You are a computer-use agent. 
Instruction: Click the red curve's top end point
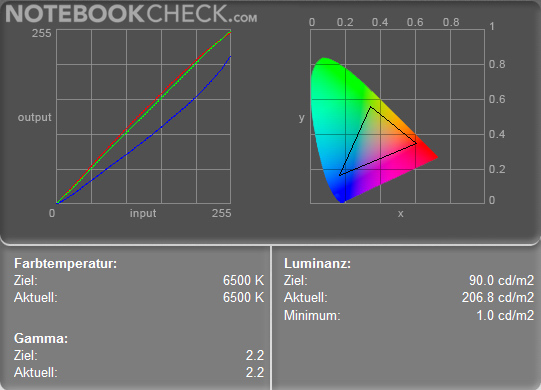pyautogui.click(x=230, y=32)
